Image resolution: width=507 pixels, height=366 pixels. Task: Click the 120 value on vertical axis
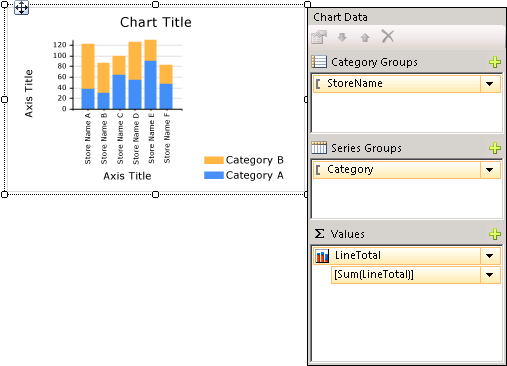tap(60, 45)
